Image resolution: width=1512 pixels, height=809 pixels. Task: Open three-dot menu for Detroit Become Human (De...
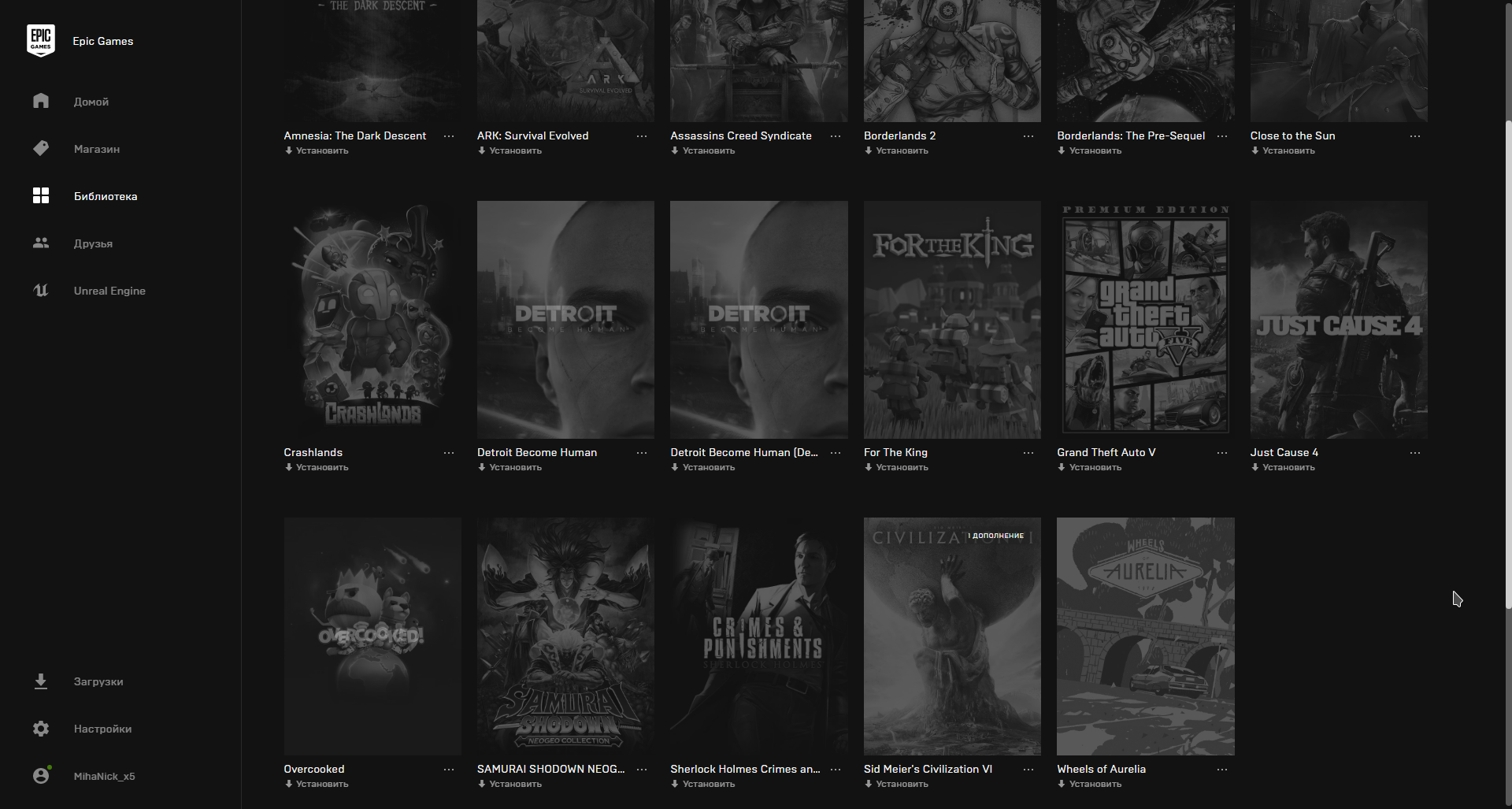[836, 453]
